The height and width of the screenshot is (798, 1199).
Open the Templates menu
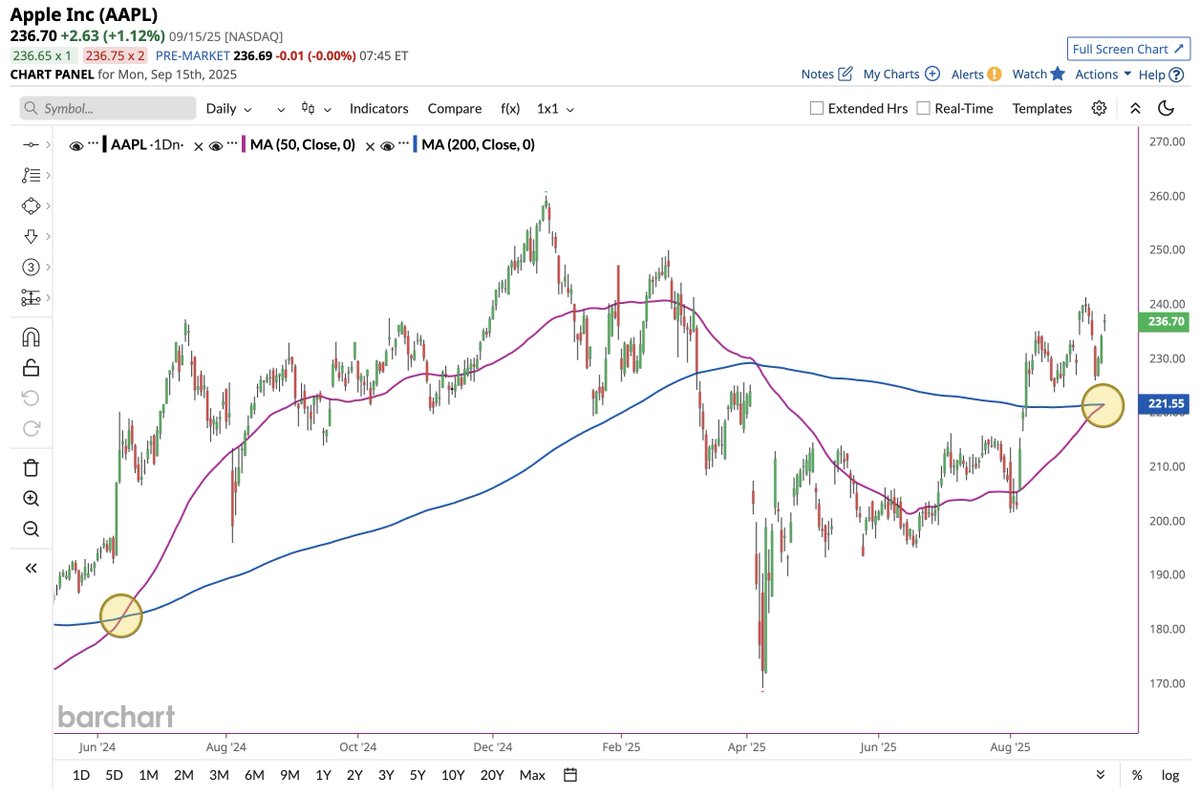click(1041, 109)
